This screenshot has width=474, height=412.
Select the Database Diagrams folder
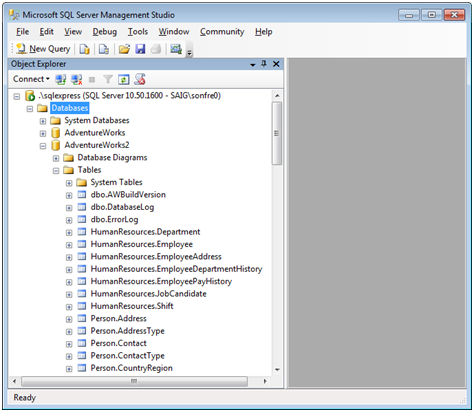tap(112, 158)
